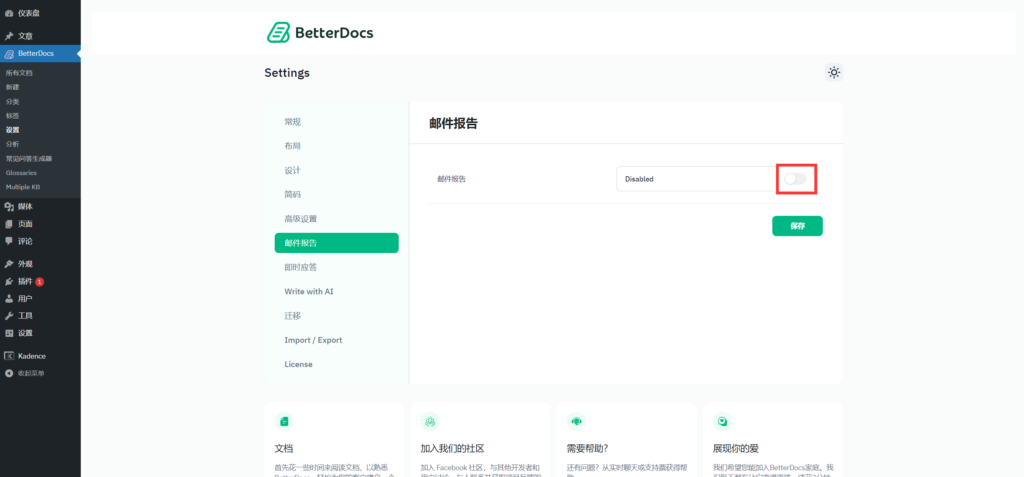Toggle light/dark mode sun icon
The height and width of the screenshot is (477, 1024).
pyautogui.click(x=833, y=73)
